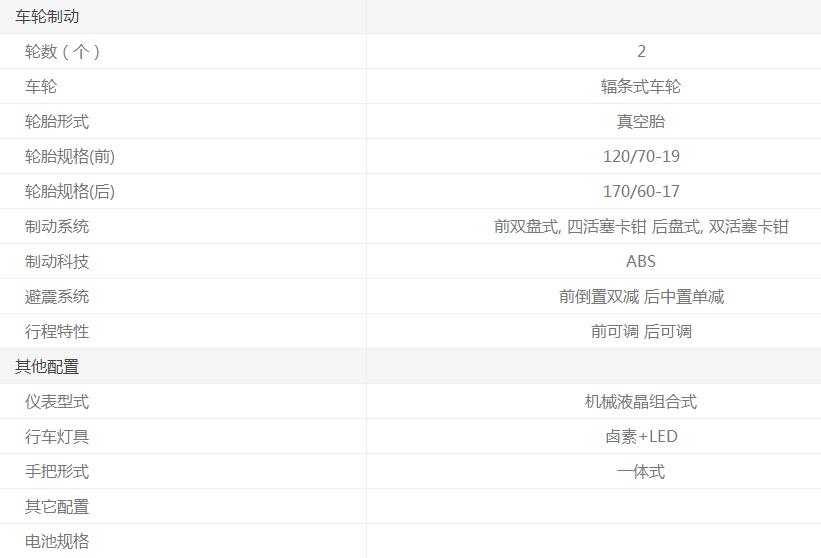Select the 避震系统 label
Viewport: 821px width, 558px height.
point(57,296)
